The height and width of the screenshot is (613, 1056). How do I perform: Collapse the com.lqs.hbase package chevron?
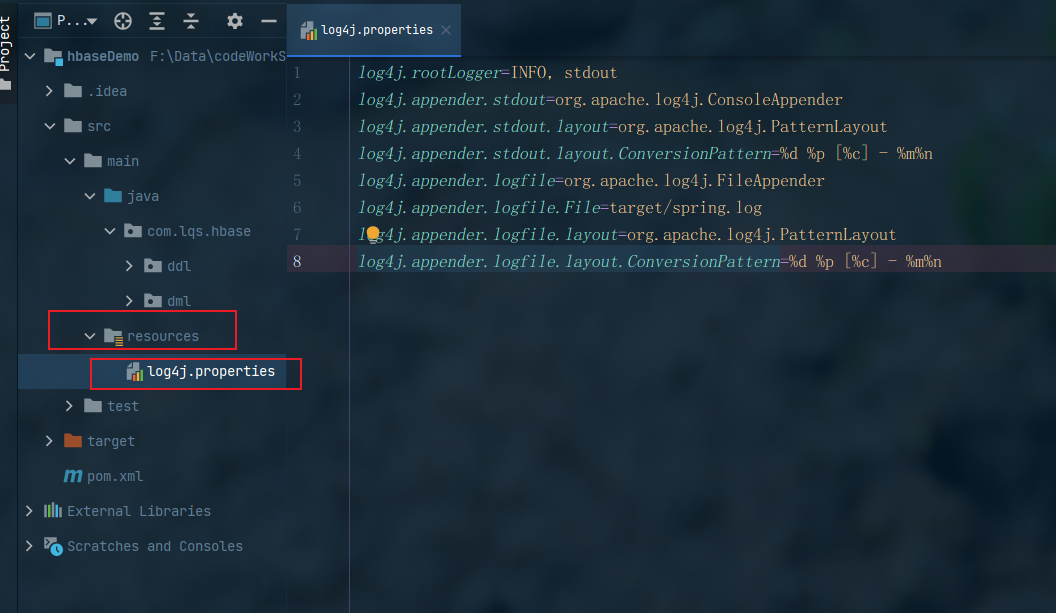tap(110, 231)
